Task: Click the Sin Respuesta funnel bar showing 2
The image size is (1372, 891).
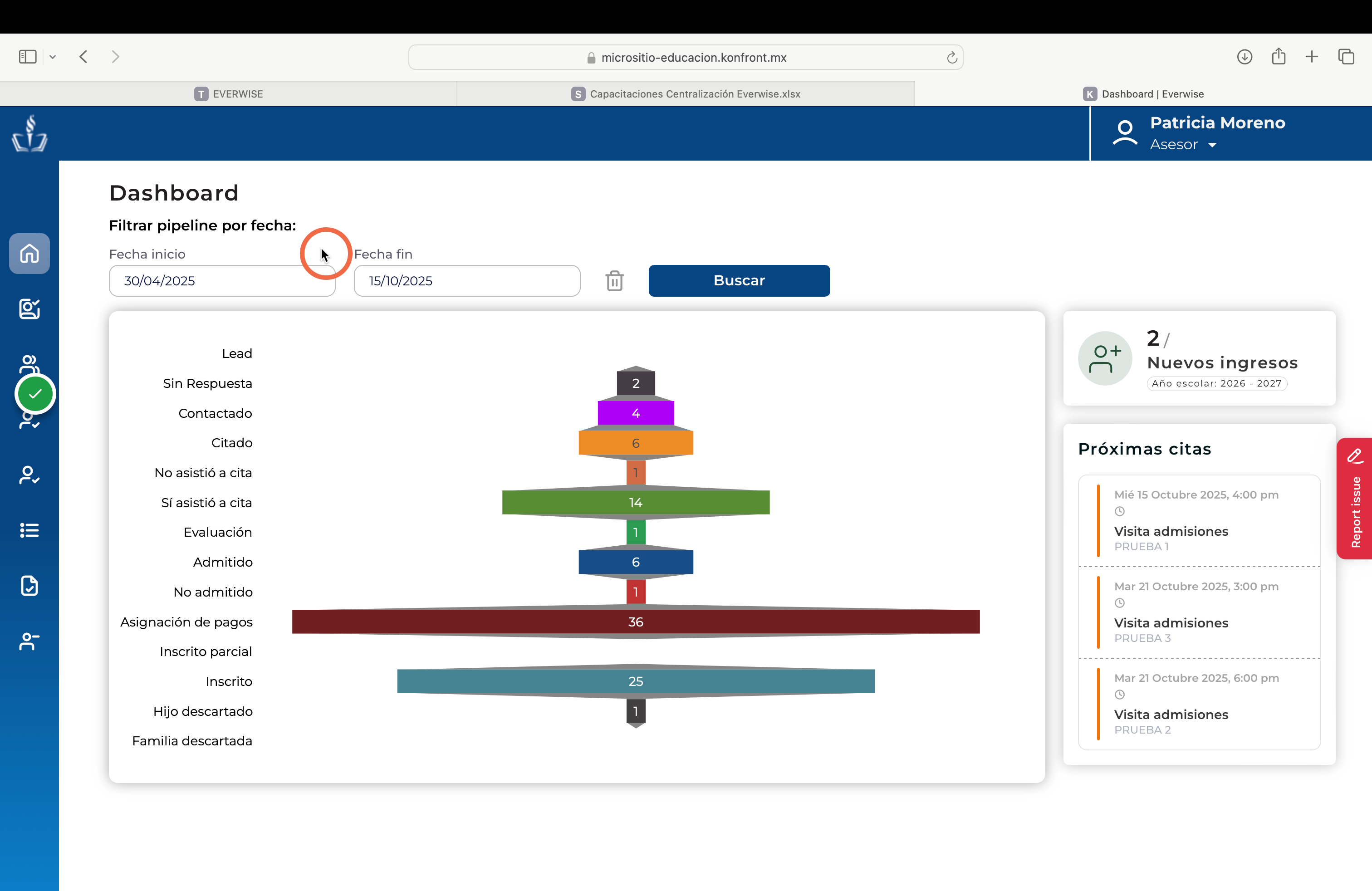Action: (636, 383)
